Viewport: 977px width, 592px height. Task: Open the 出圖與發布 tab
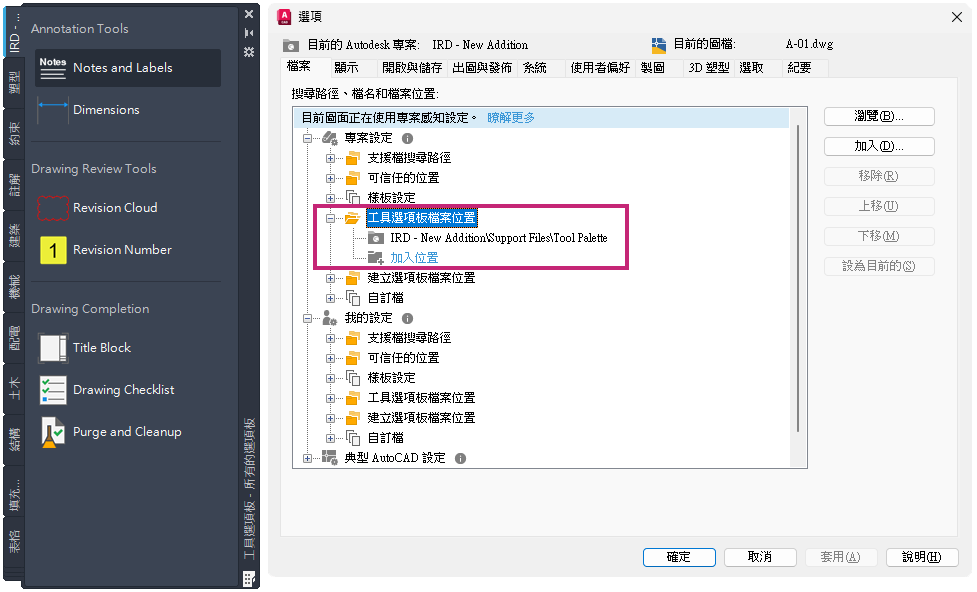pyautogui.click(x=482, y=68)
